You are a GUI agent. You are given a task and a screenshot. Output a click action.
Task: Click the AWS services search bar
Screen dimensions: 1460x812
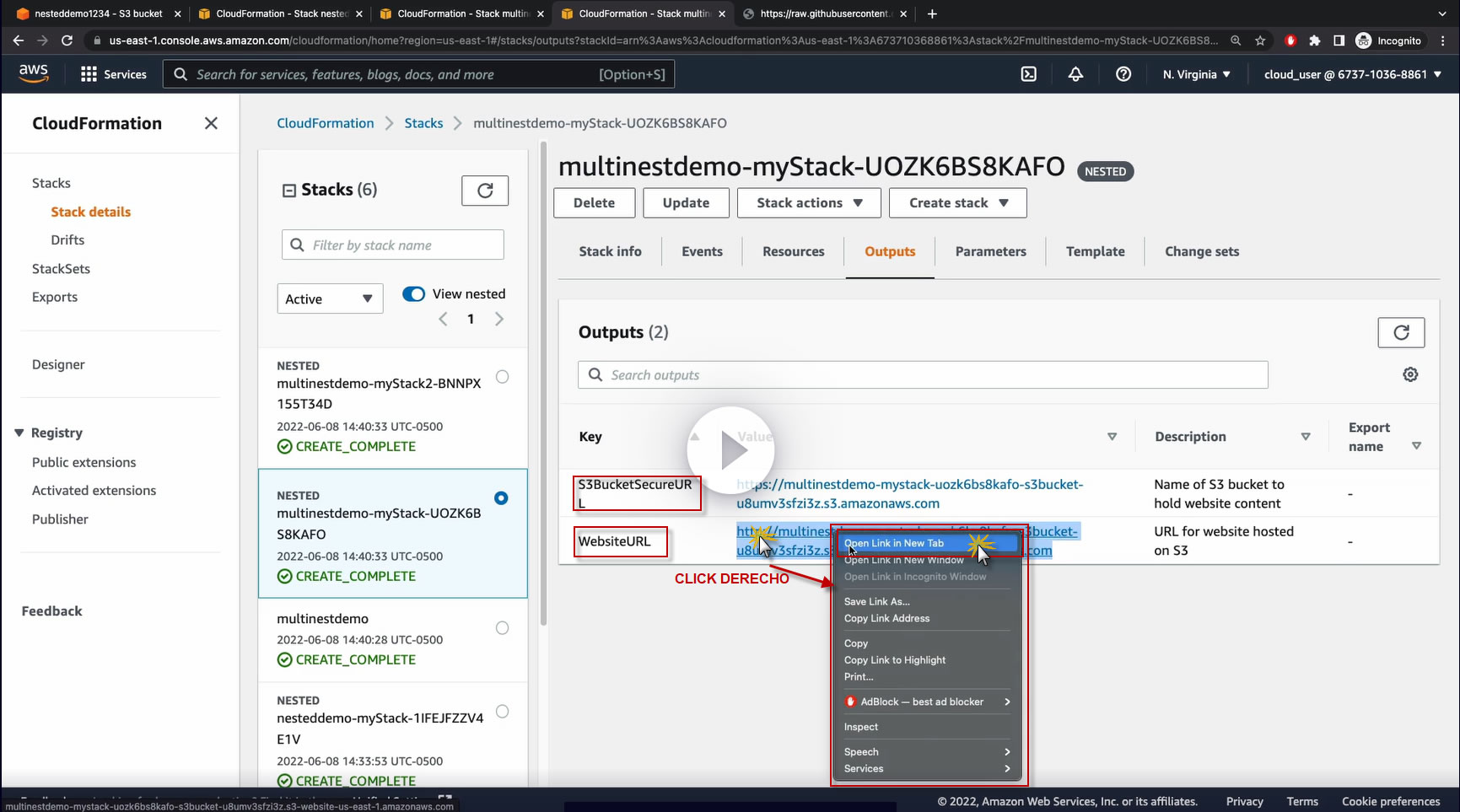click(x=418, y=74)
